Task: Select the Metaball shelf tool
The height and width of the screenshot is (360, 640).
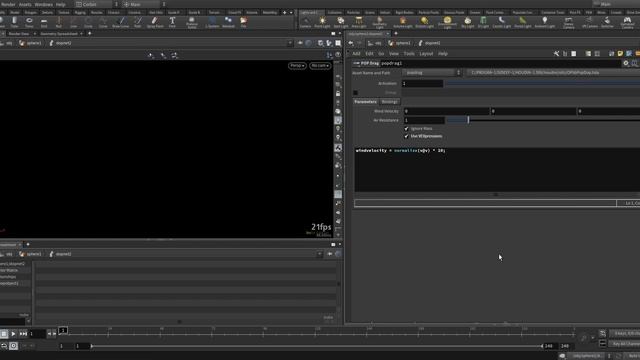Action: click(x=228, y=22)
